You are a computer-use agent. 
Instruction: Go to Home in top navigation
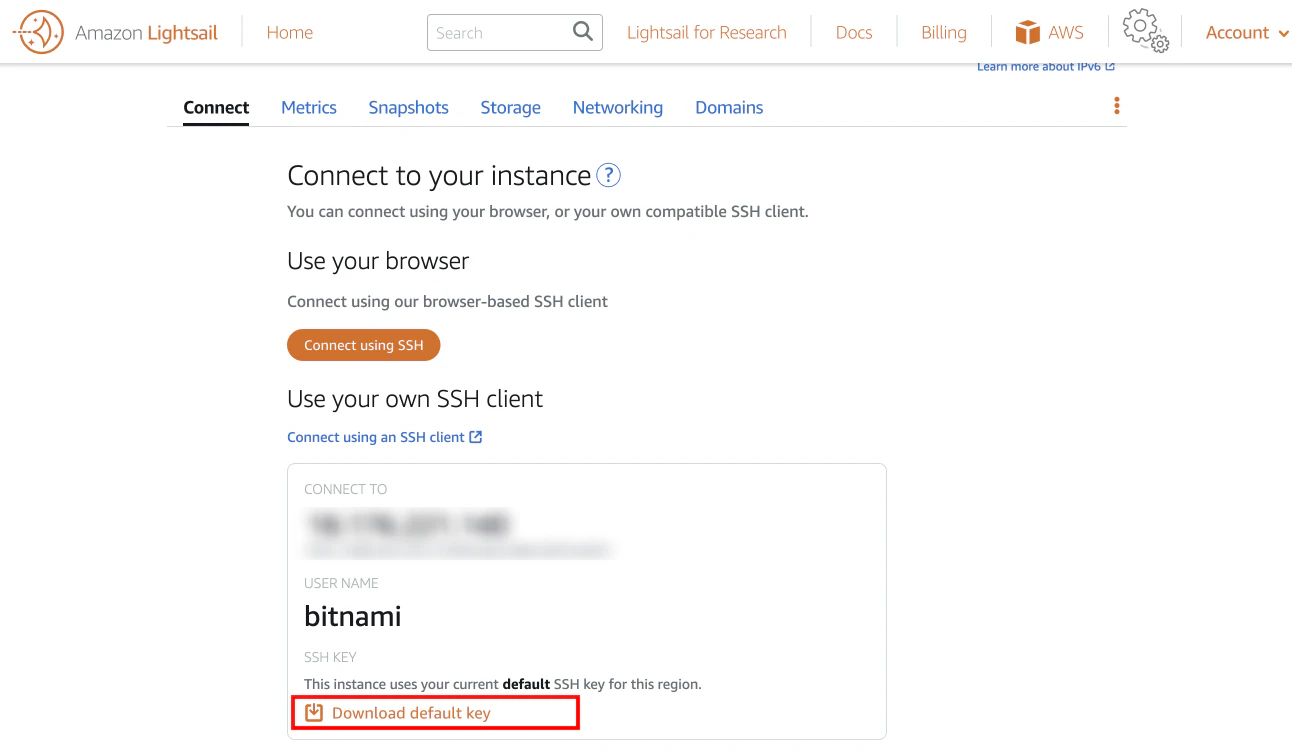[290, 32]
